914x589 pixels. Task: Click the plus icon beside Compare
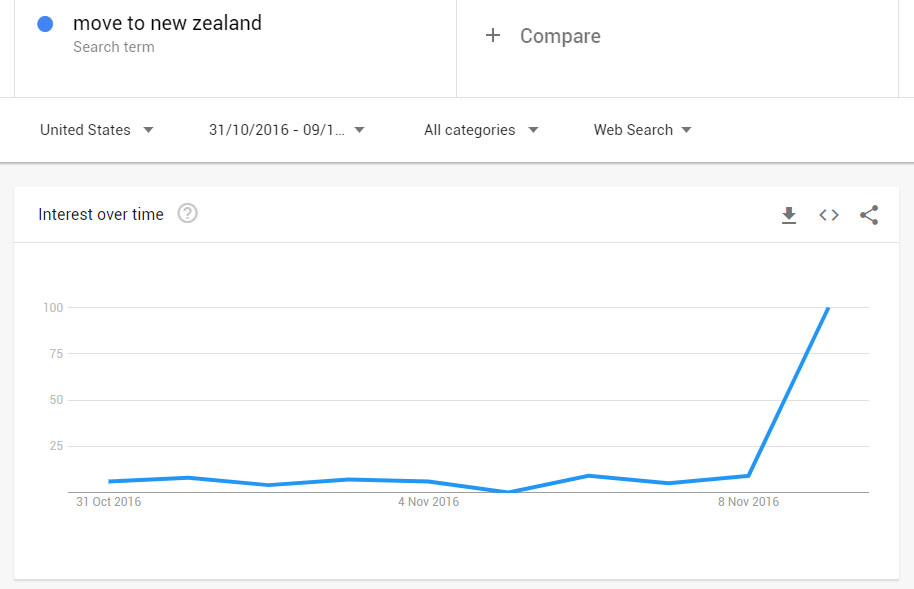pos(492,36)
